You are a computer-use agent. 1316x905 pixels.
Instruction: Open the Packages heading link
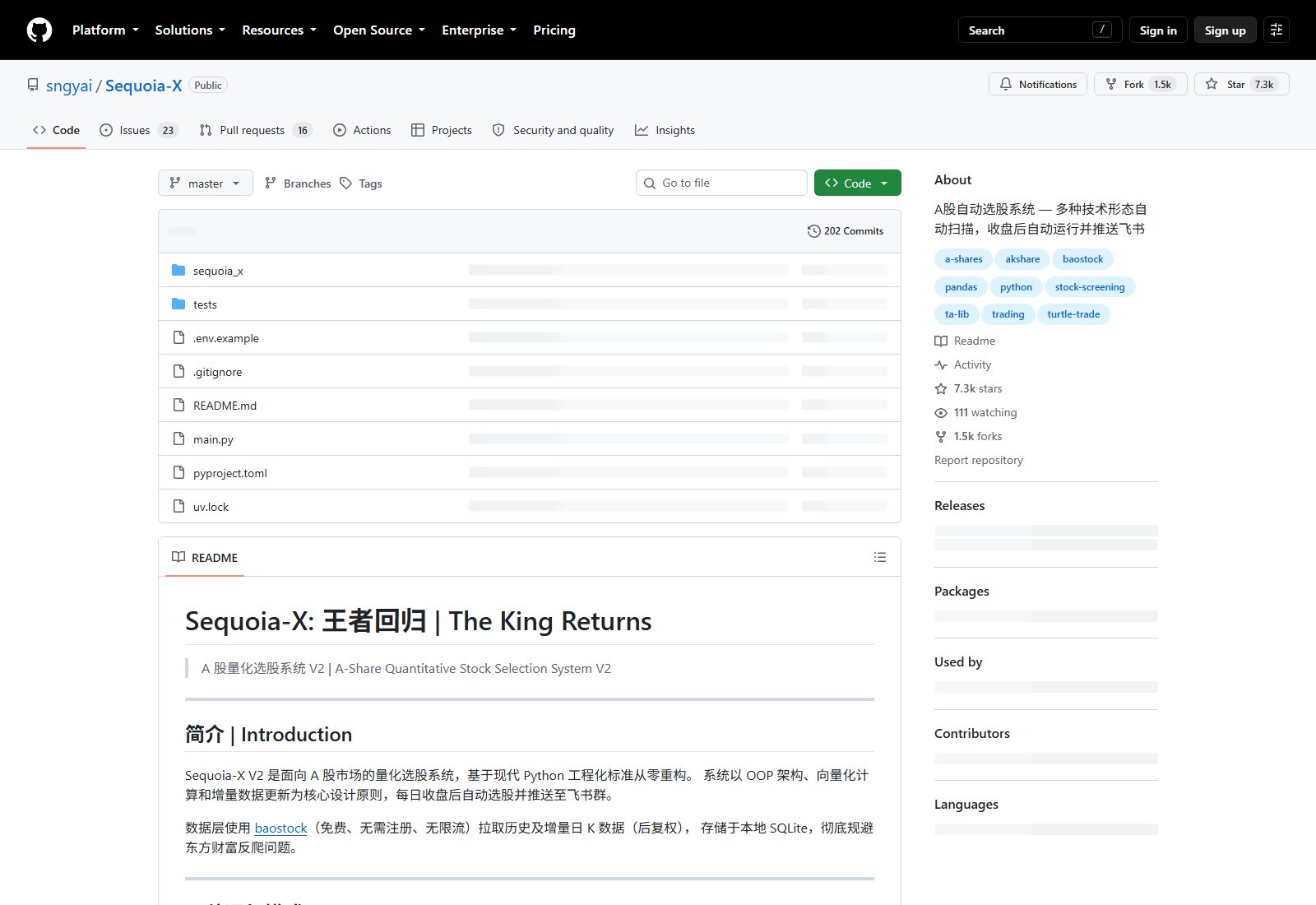[962, 591]
